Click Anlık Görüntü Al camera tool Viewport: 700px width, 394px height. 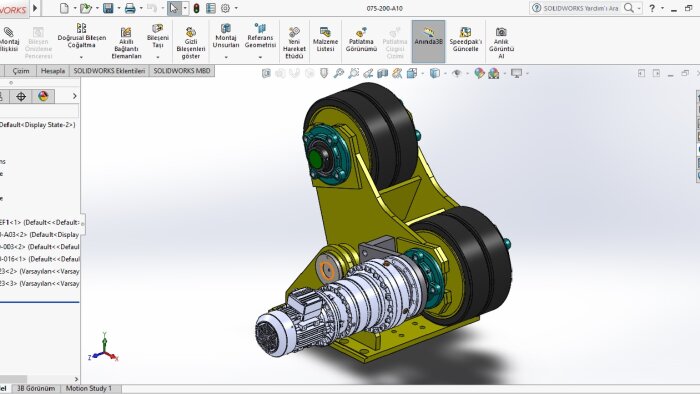(501, 43)
